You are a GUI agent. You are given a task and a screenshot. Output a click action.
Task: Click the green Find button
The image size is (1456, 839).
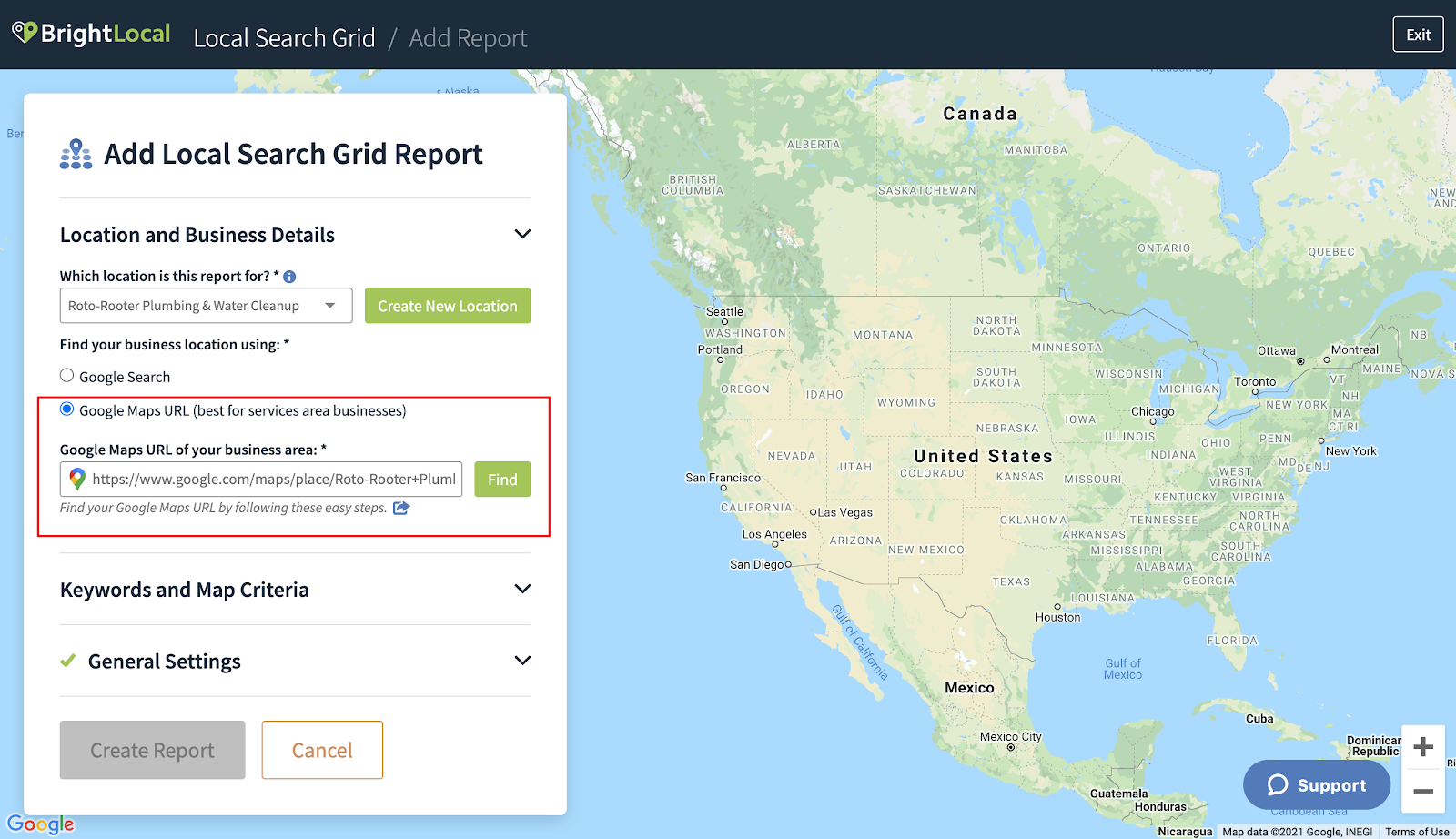click(x=502, y=480)
